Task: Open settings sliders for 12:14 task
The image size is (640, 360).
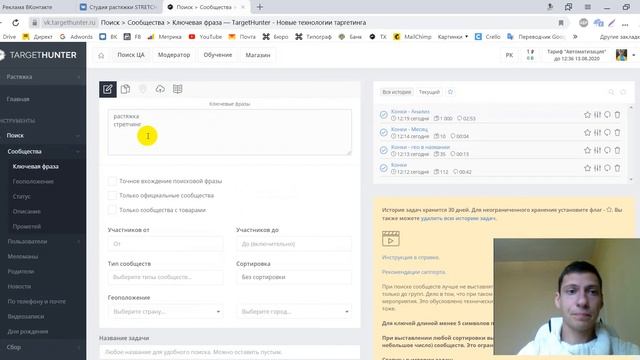Action: (x=598, y=132)
